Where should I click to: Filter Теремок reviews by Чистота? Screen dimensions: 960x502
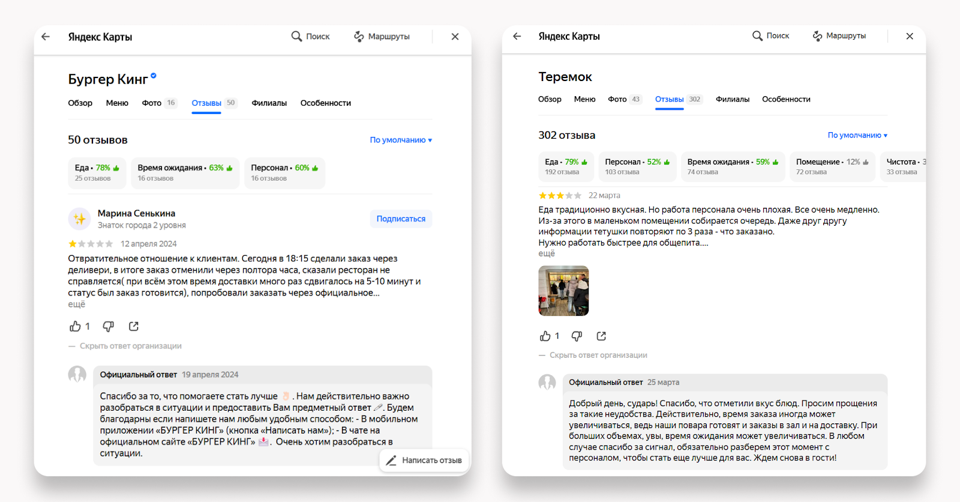click(903, 167)
